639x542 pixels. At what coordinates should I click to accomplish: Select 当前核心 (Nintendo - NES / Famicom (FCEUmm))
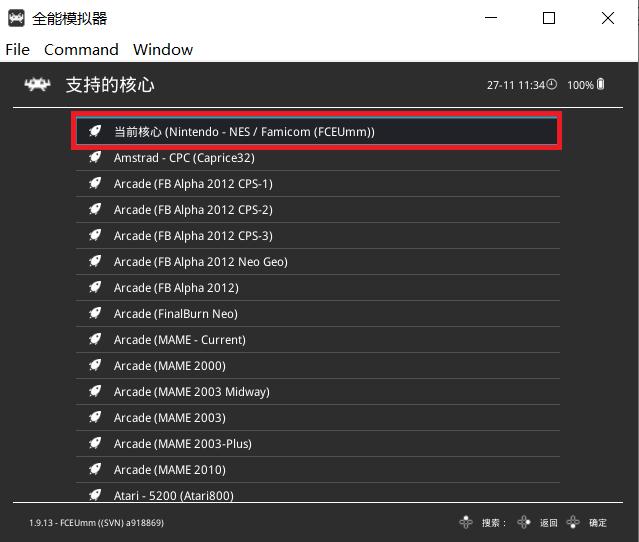click(x=317, y=132)
